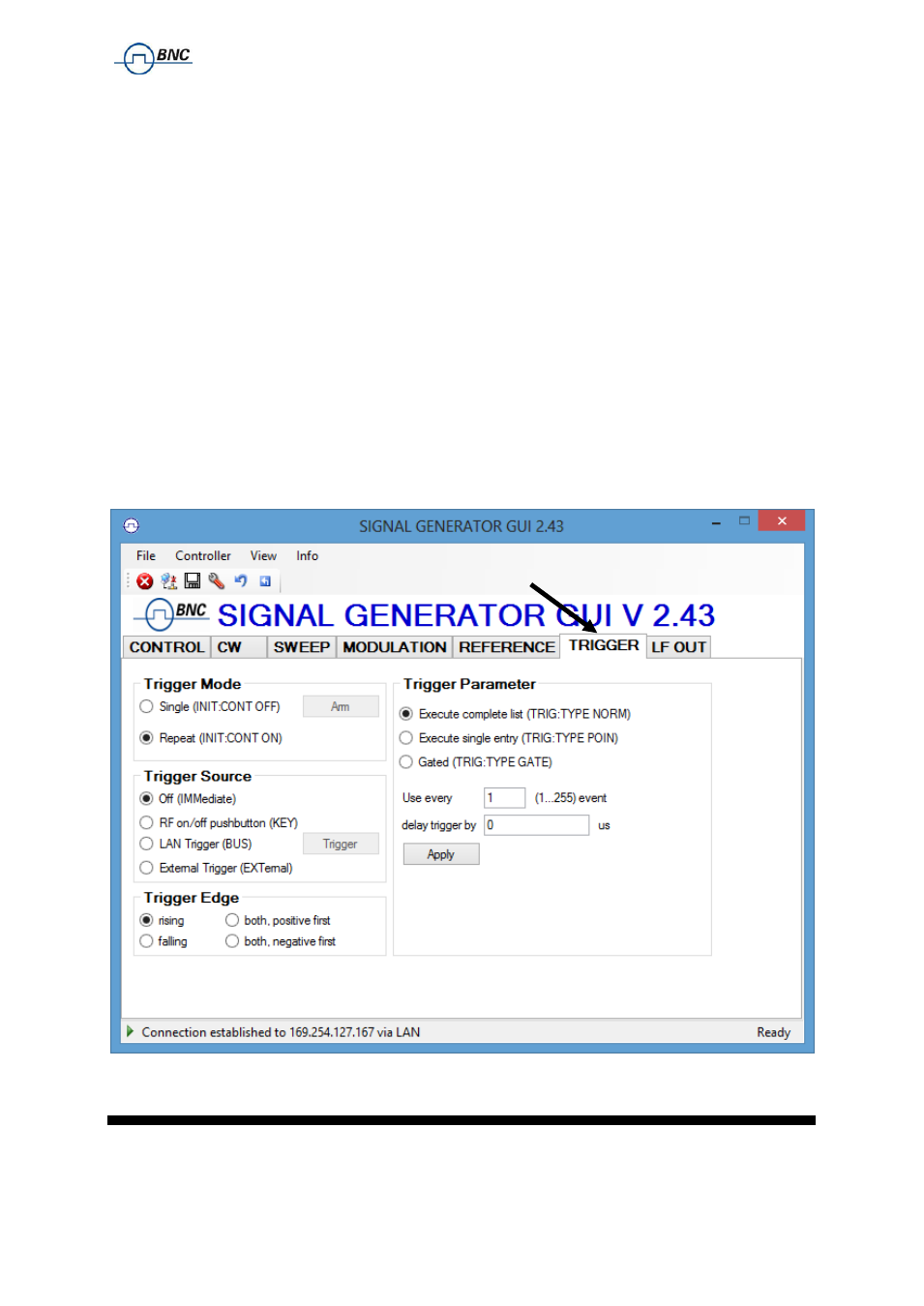The height and width of the screenshot is (1306, 924).
Task: Click the delay trigger by input field
Action: (x=536, y=824)
